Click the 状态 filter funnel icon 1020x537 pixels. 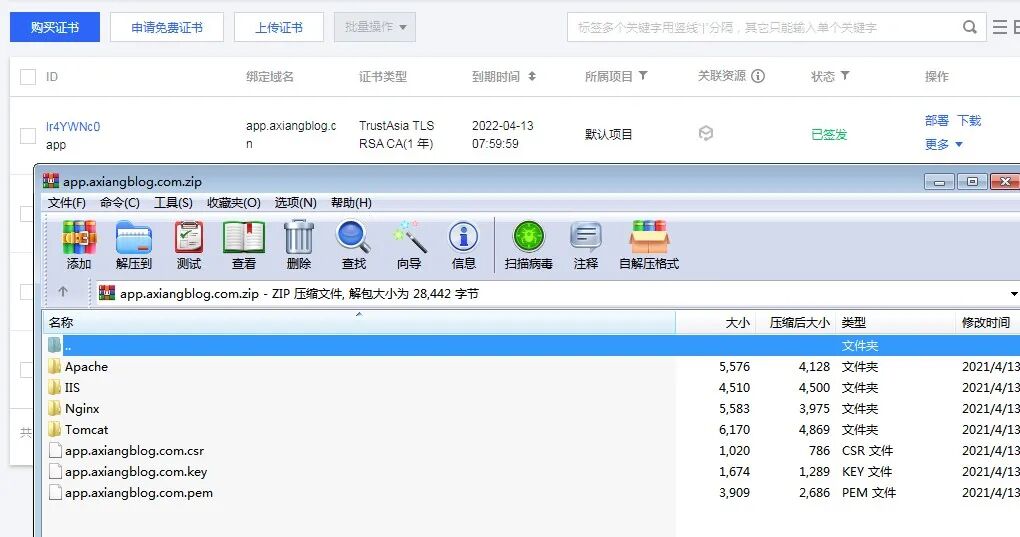[x=845, y=76]
